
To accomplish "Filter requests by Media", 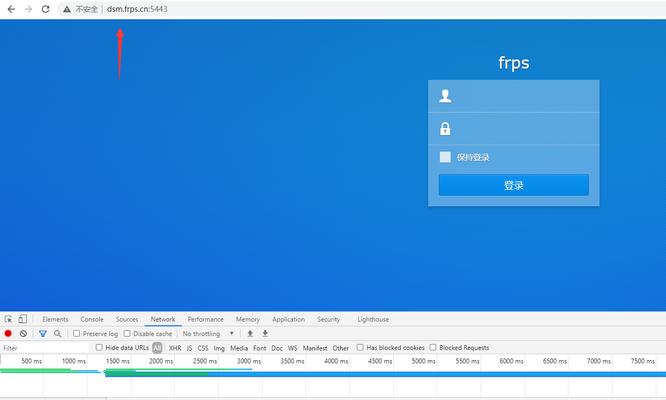I will pos(239,348).
